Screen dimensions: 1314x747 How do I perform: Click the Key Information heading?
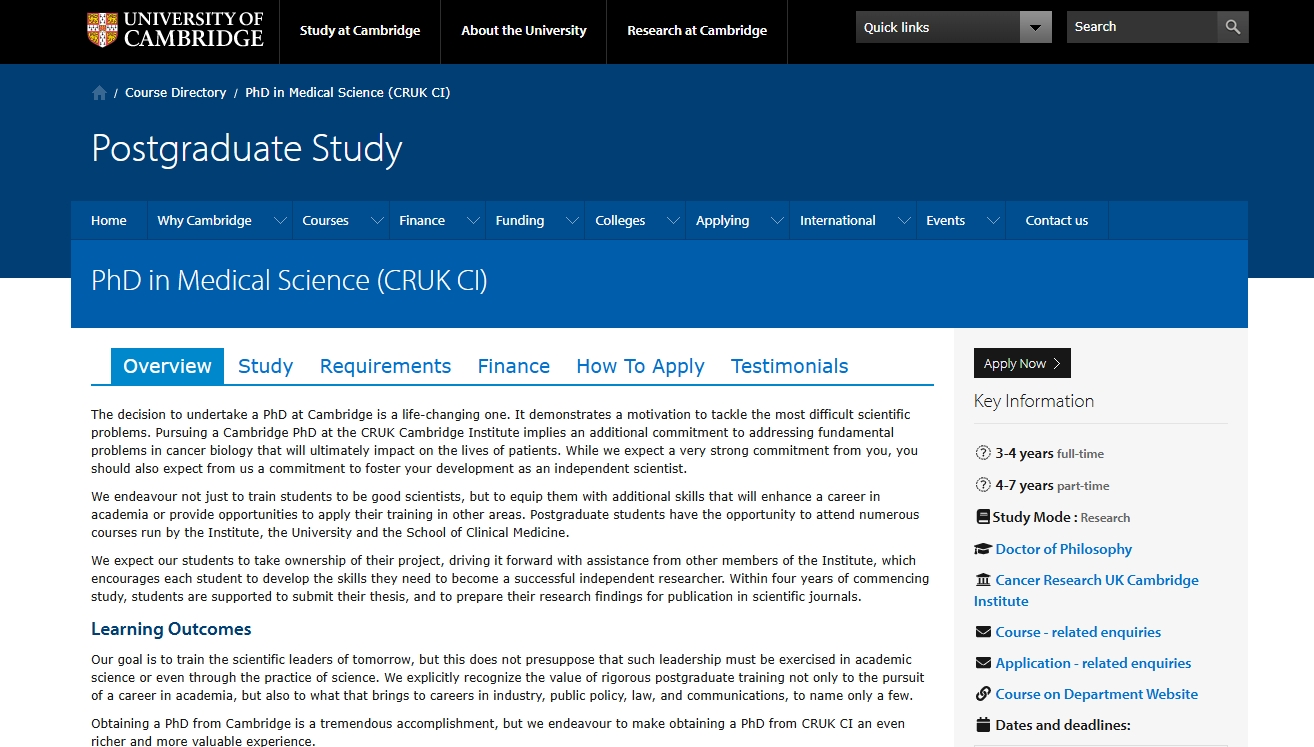pos(1034,401)
